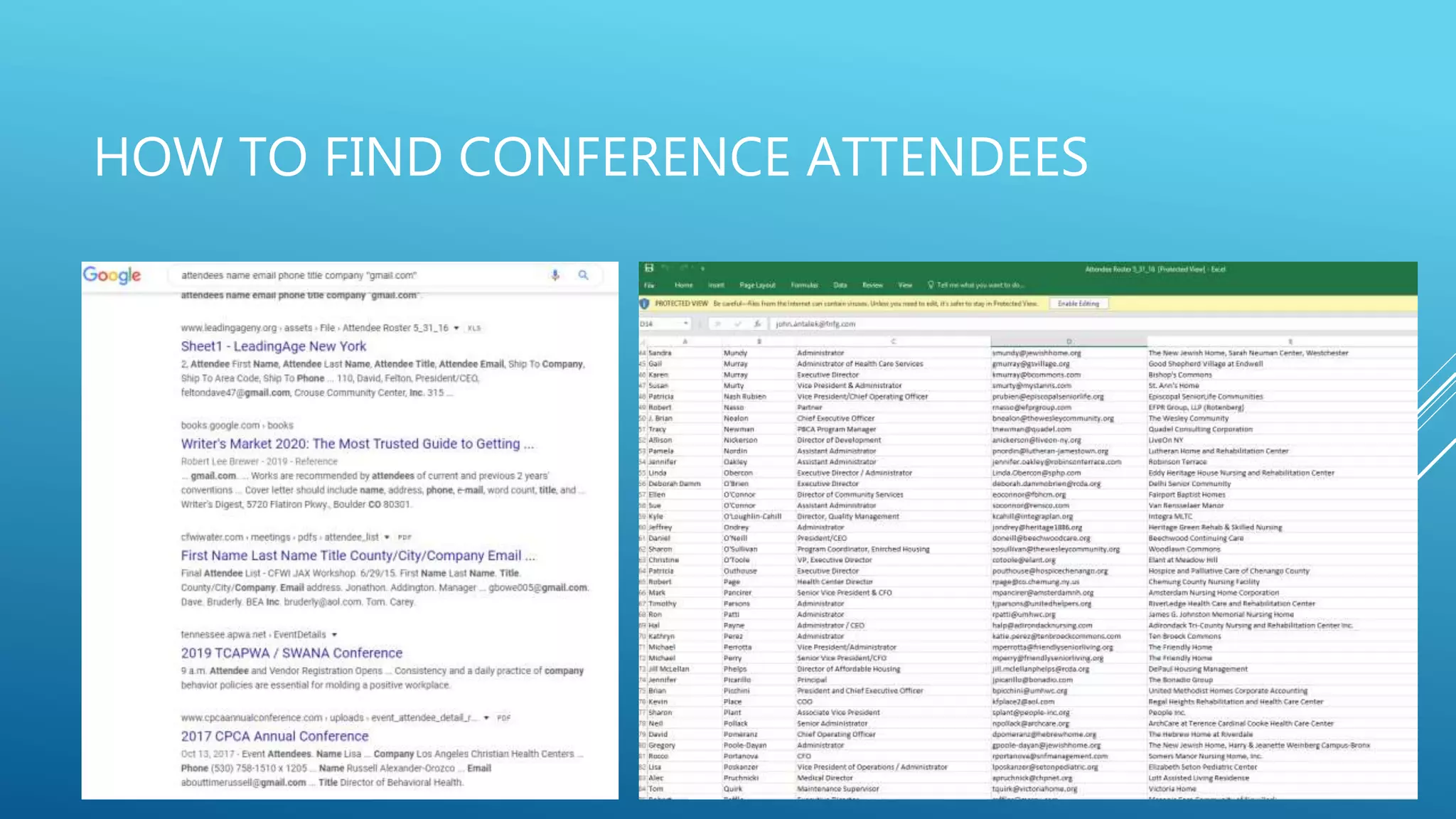Open Sheet1 - LeadingAge New York result
Viewport: 1456px width, 819px height.
point(273,346)
